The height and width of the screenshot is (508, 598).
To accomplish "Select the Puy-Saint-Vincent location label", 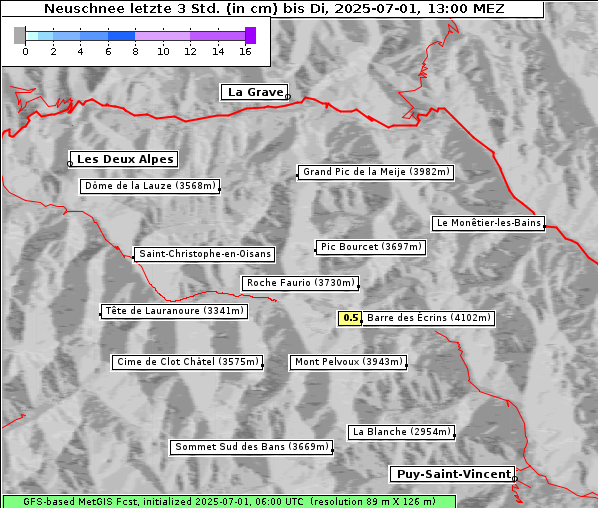I will pyautogui.click(x=453, y=474).
